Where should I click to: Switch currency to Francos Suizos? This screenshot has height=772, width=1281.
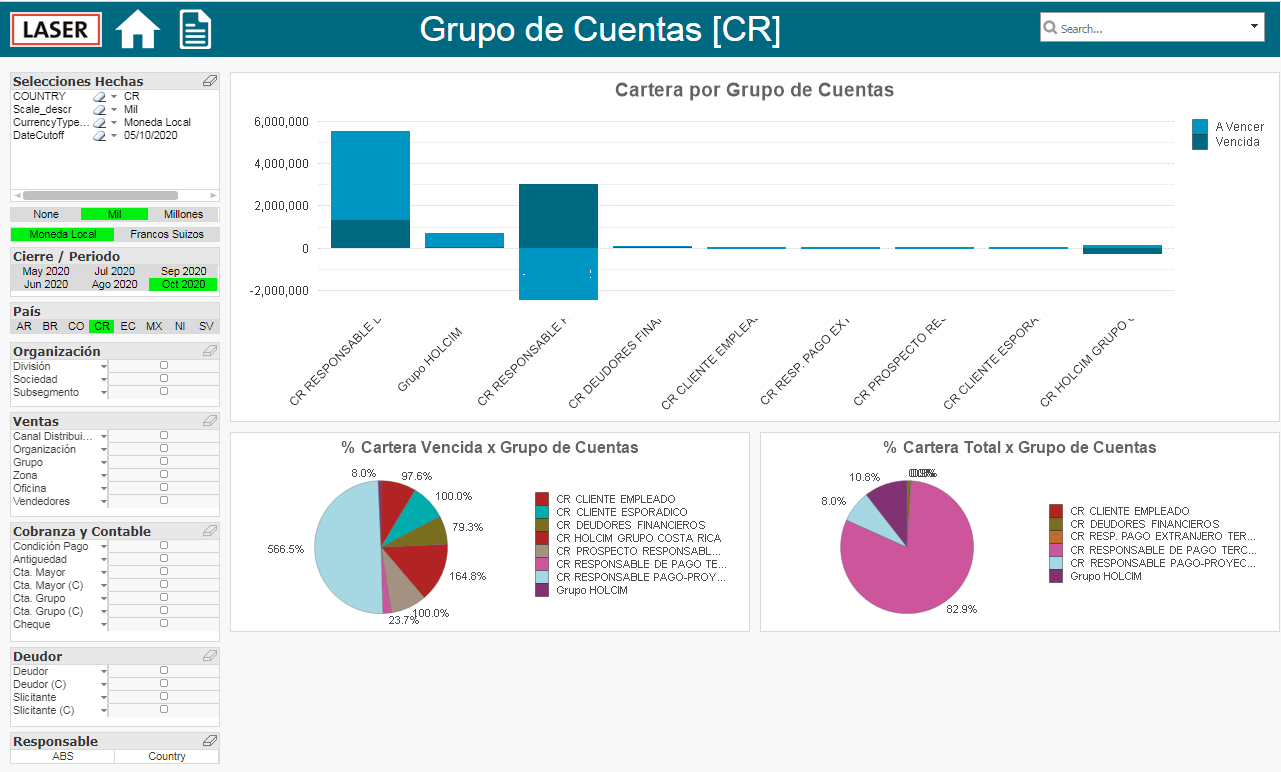click(x=167, y=234)
